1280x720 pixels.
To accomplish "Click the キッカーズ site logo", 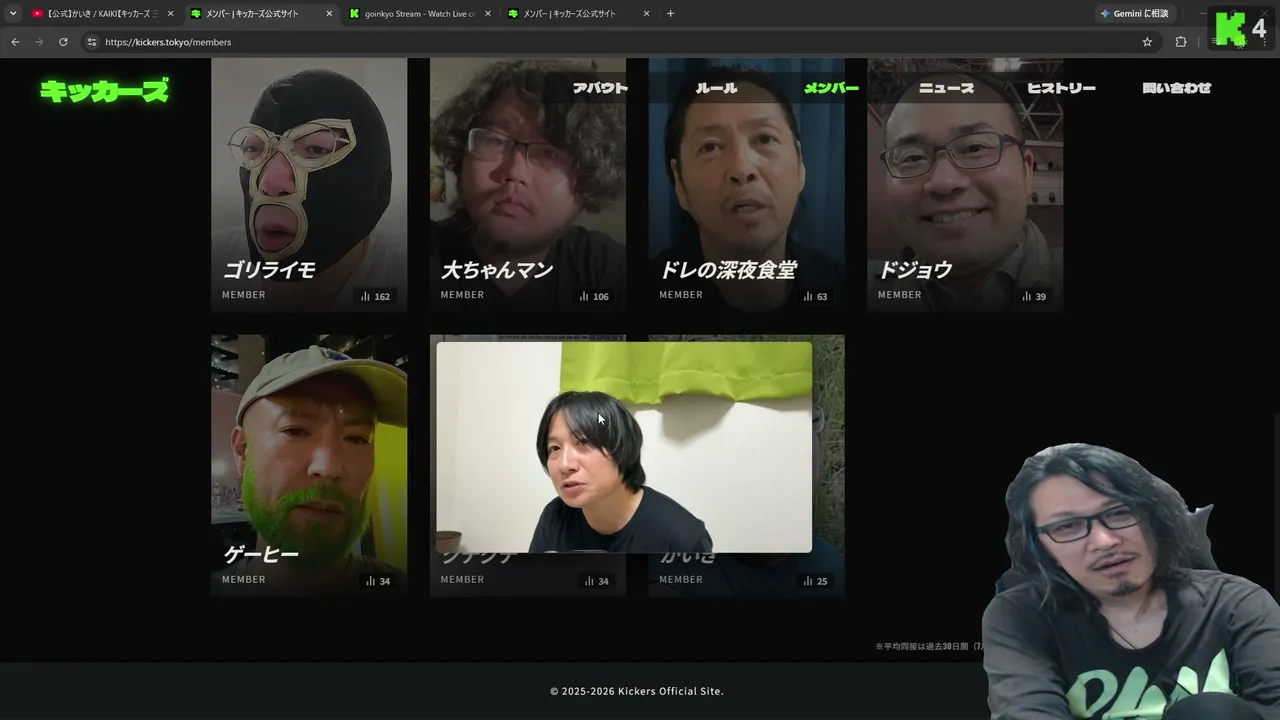I will click(x=104, y=90).
